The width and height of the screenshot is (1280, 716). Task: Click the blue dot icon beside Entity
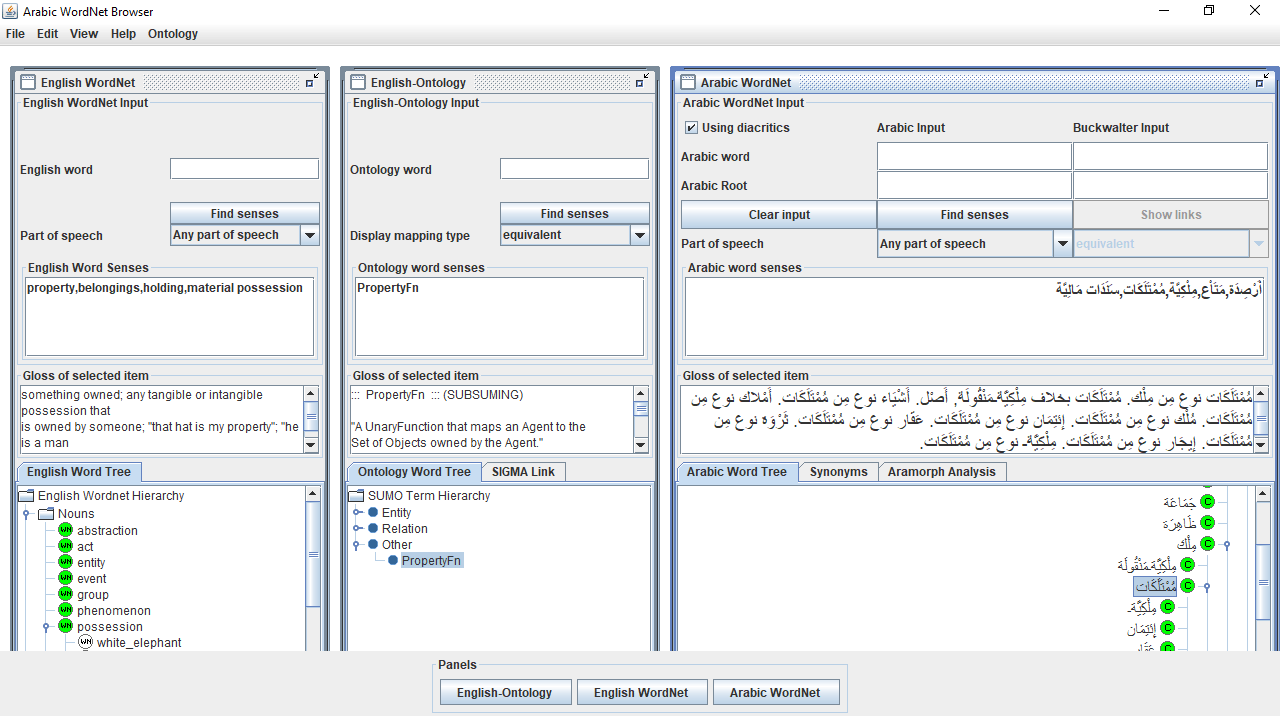tap(373, 512)
